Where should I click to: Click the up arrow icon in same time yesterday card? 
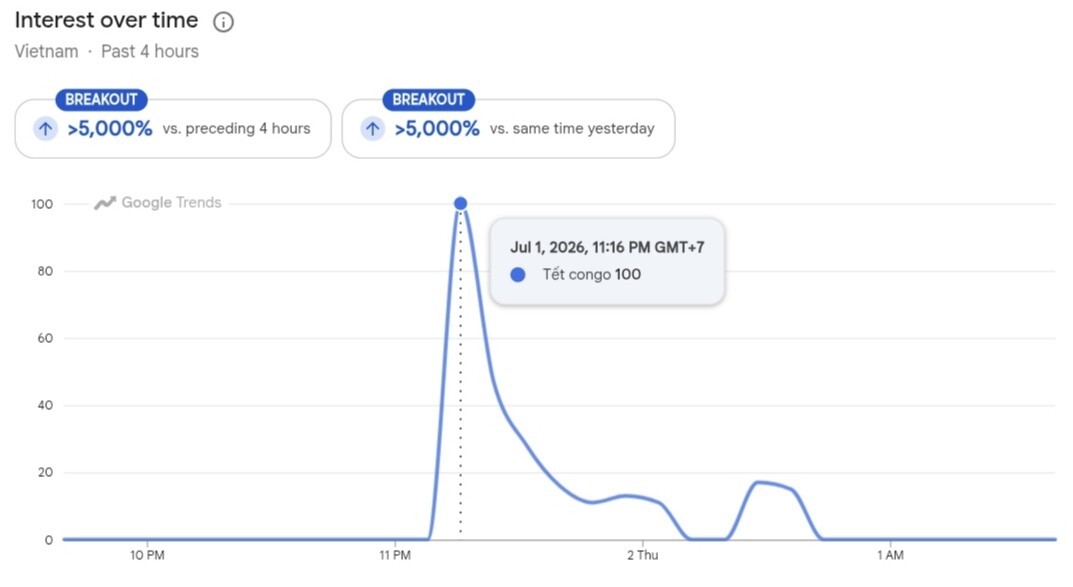coord(372,128)
